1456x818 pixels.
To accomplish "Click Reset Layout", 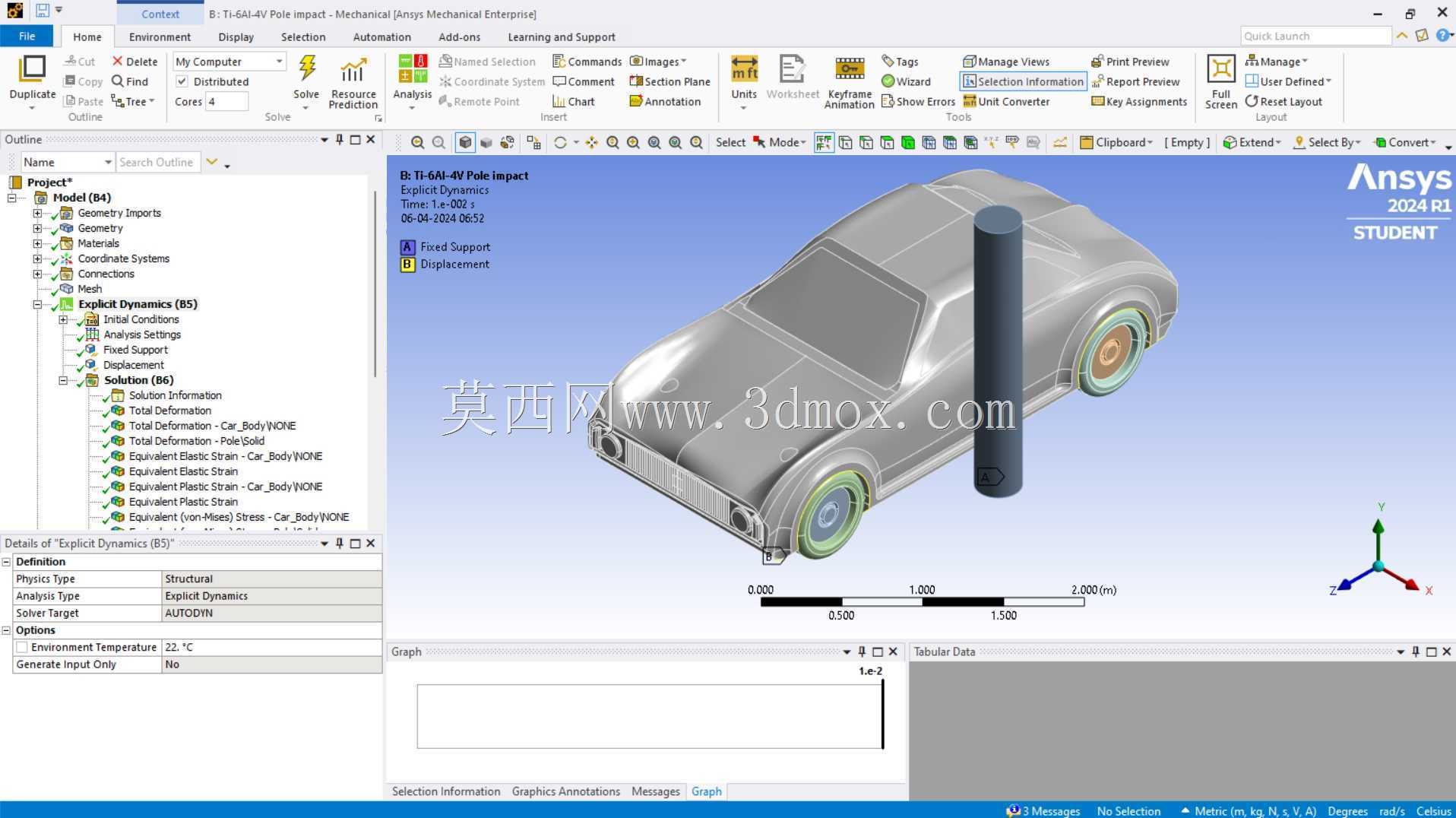I will (1283, 101).
